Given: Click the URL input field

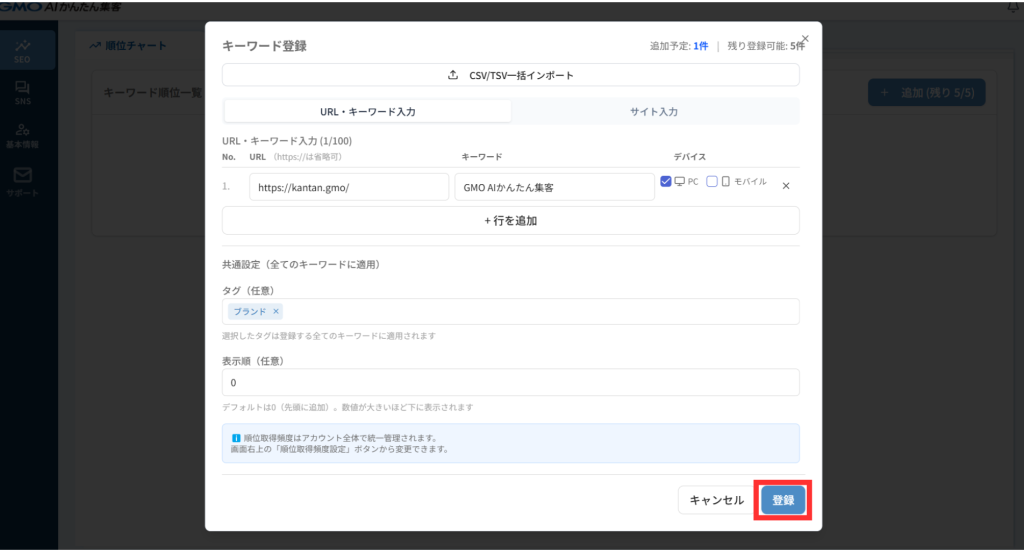Looking at the screenshot, I should 349,187.
